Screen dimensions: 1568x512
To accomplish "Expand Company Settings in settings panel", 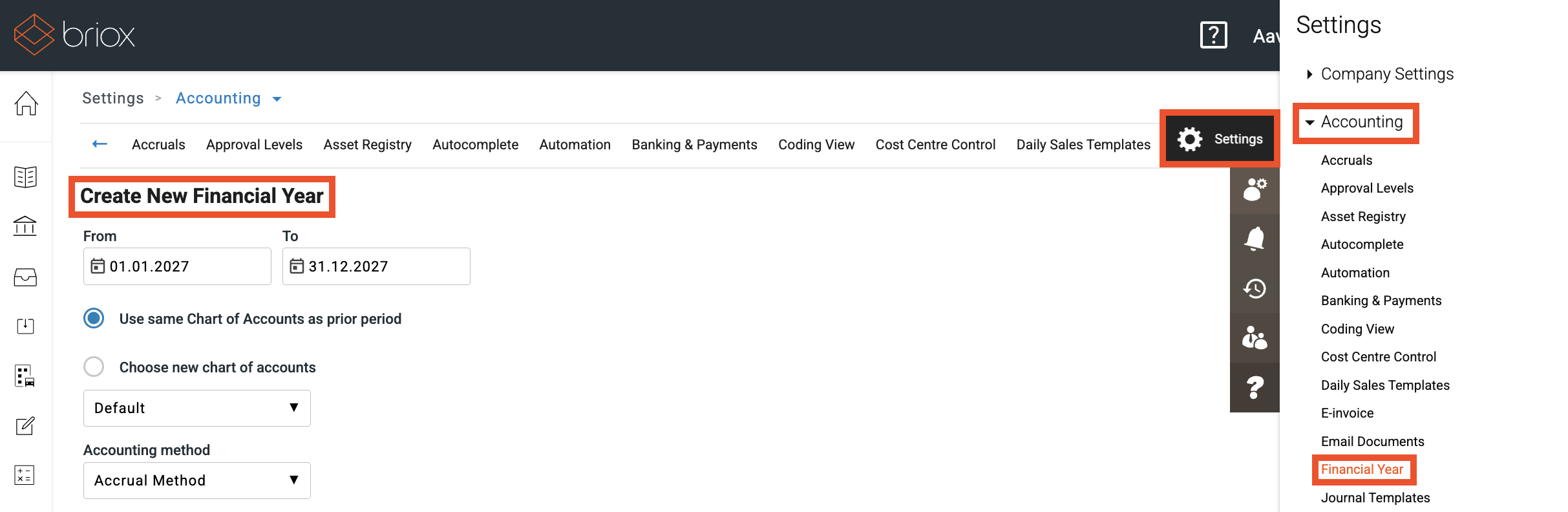I will [x=1386, y=74].
